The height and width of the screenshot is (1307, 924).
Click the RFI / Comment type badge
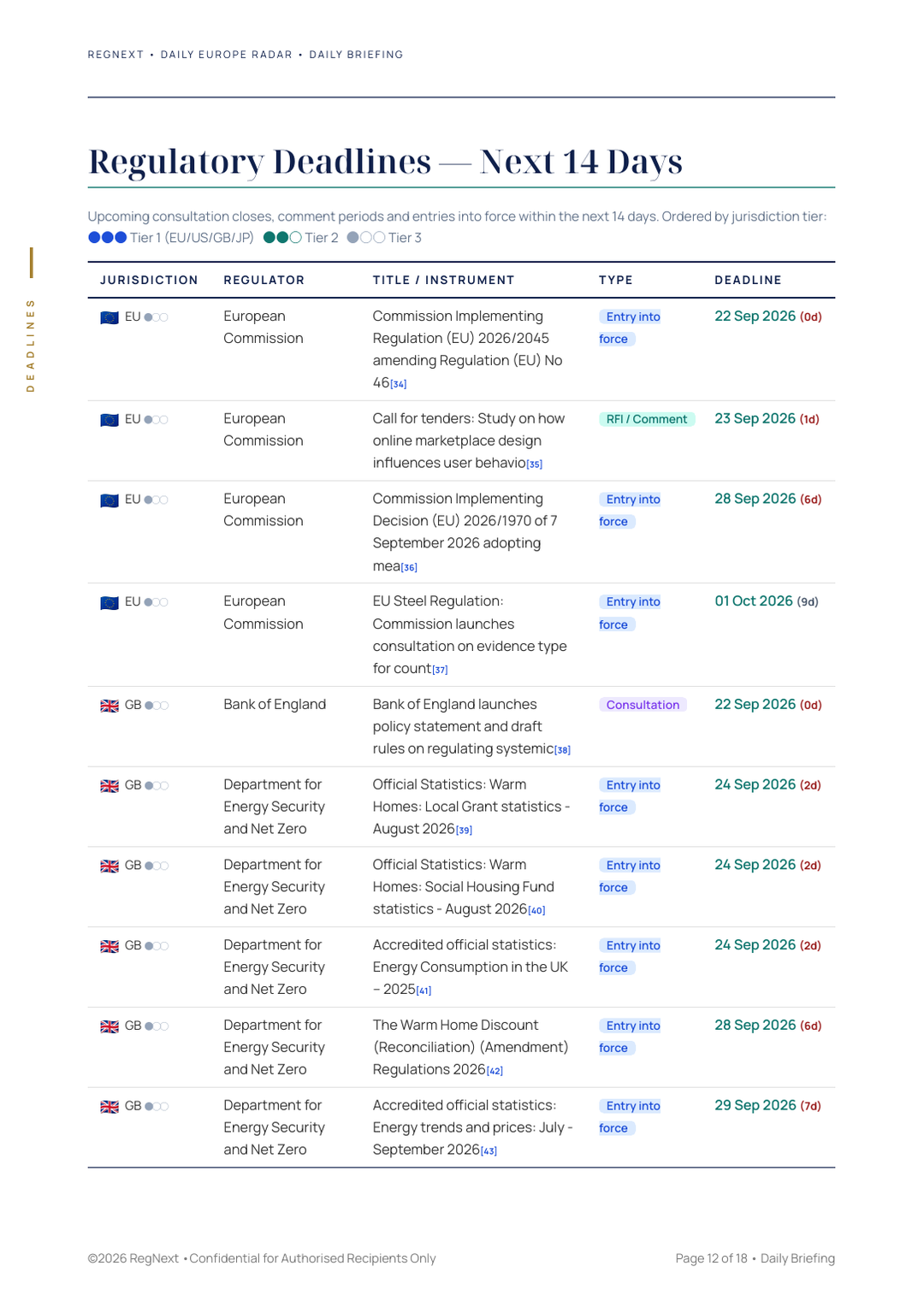[647, 419]
